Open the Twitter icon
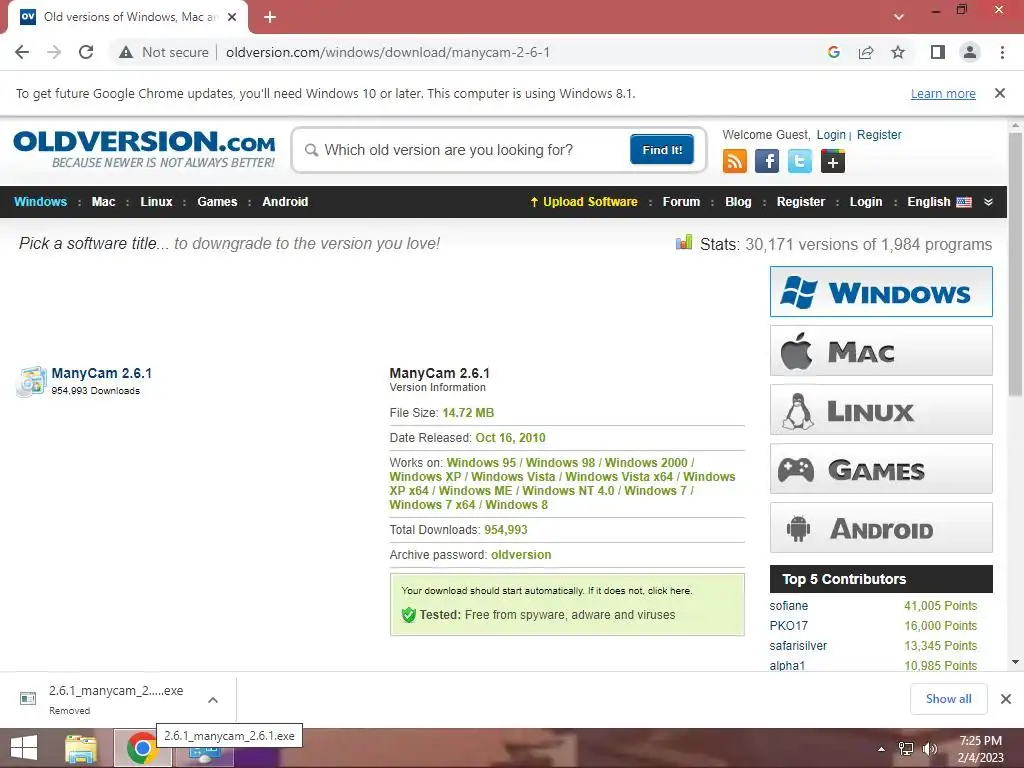Screen dimensions: 1024x768 799,161
